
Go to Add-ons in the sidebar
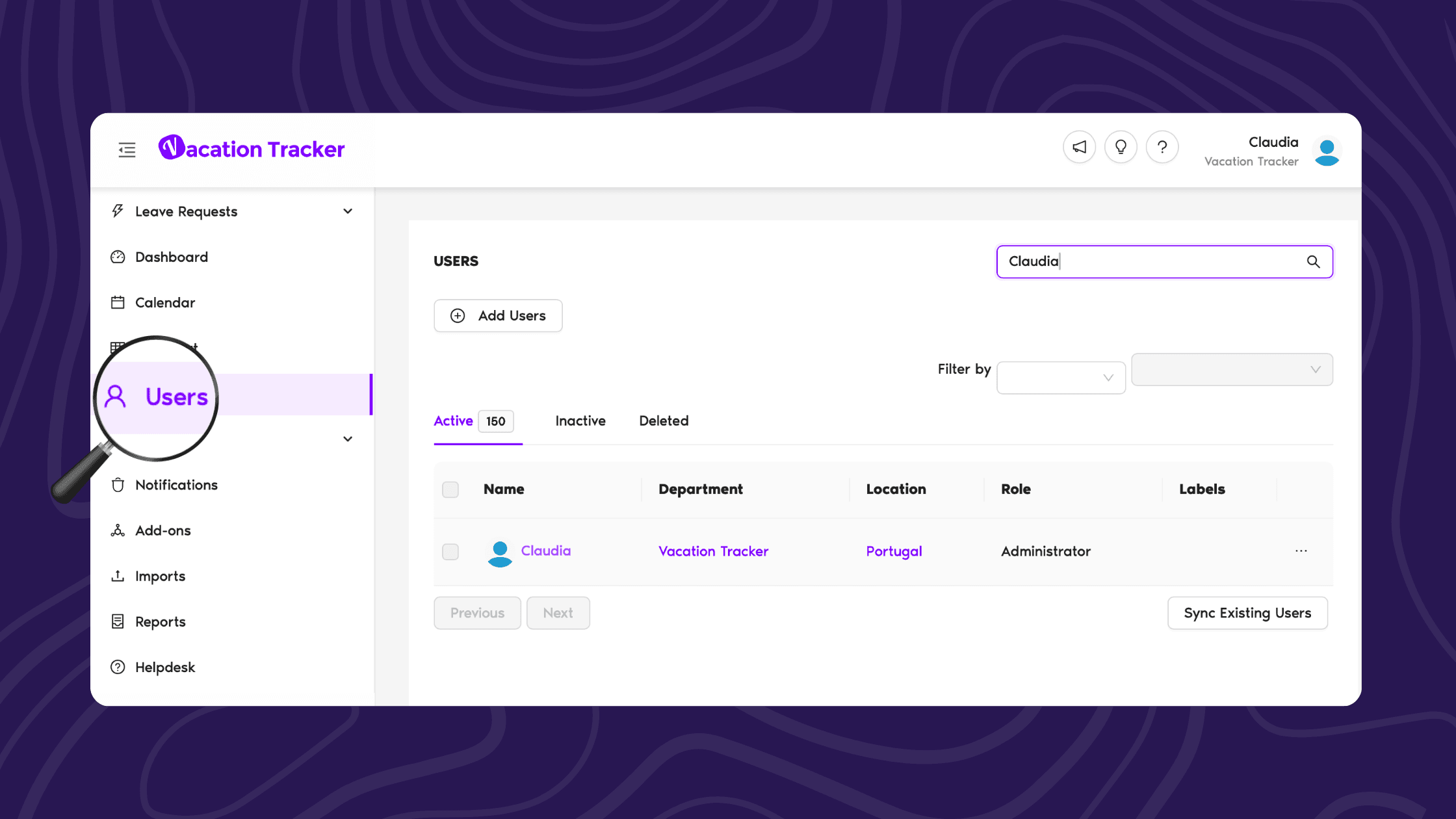pos(163,530)
